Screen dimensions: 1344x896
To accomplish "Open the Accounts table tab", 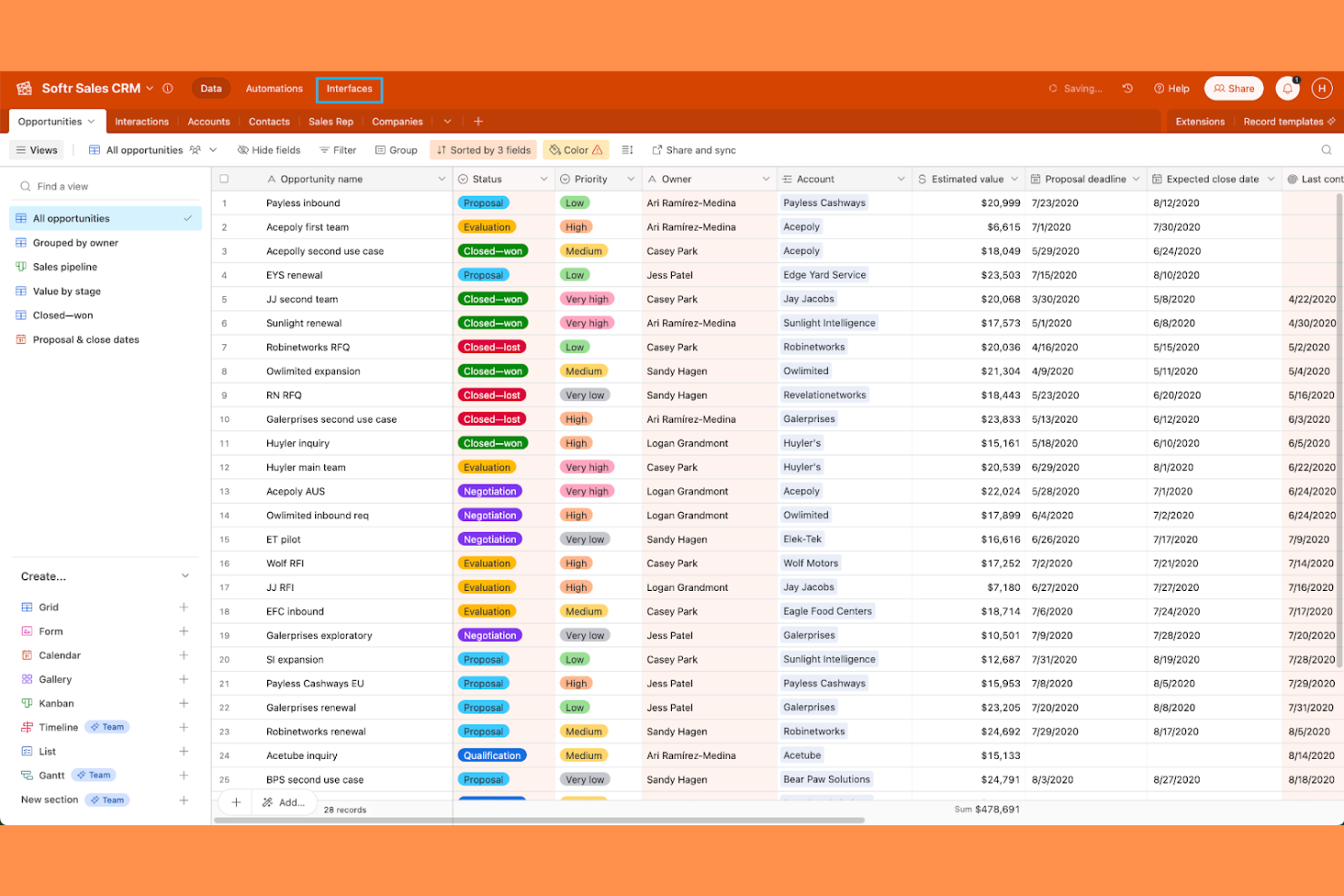I will pos(209,122).
